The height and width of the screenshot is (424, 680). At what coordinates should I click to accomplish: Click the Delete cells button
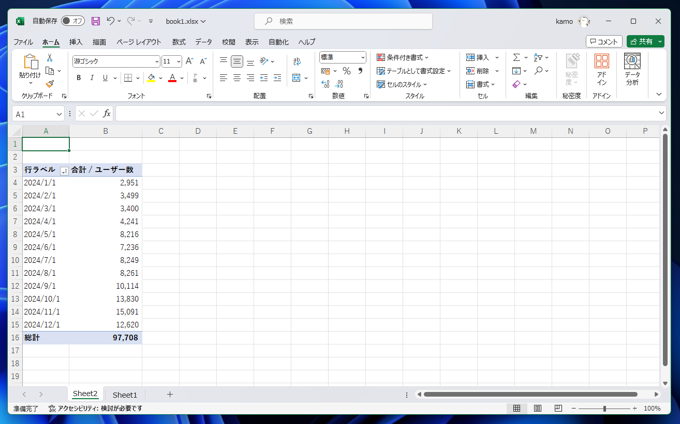pyautogui.click(x=478, y=71)
